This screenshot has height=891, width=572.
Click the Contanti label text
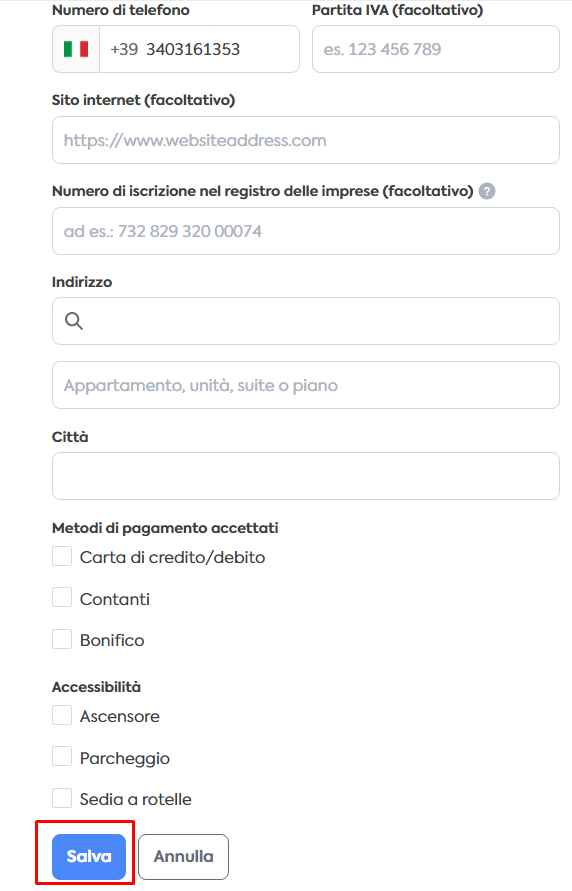[x=115, y=599]
